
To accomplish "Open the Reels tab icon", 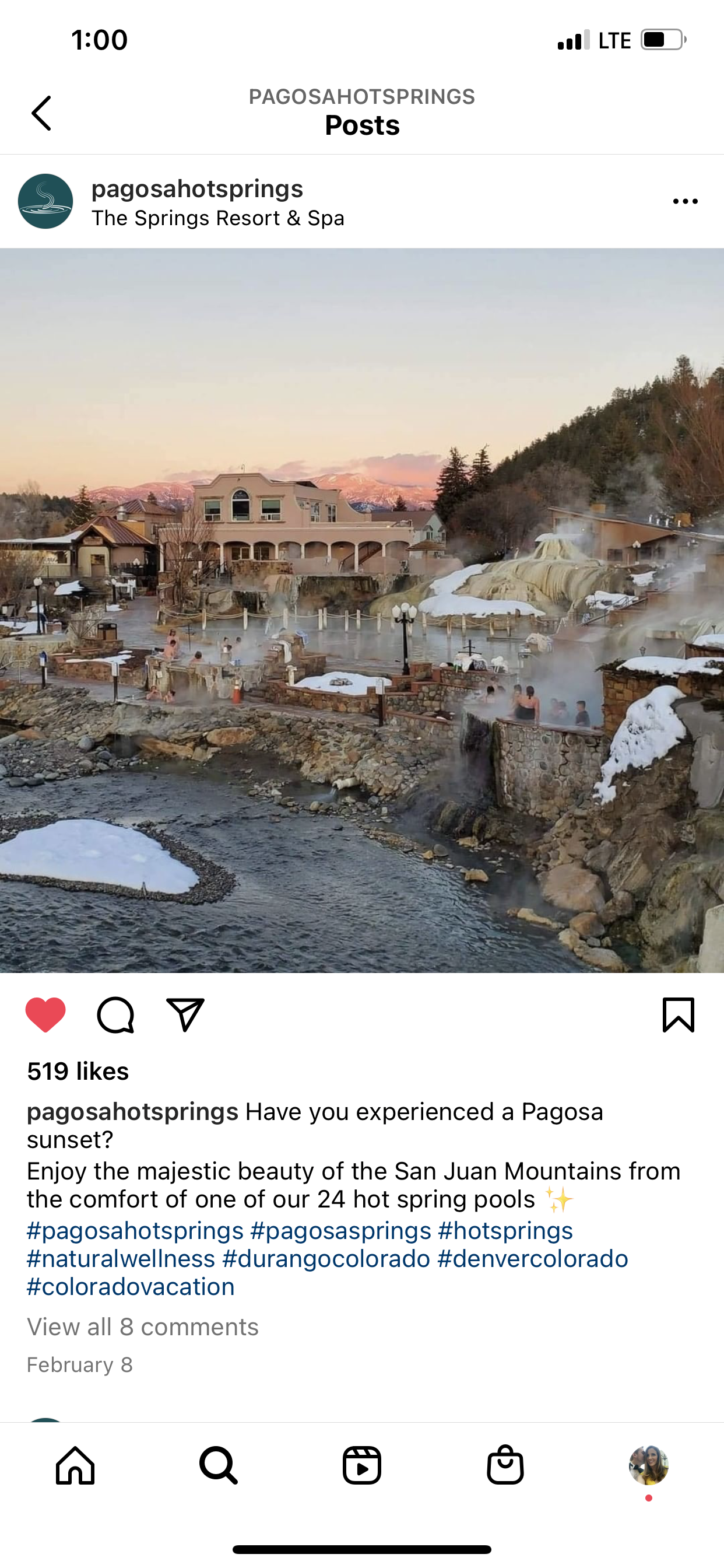I will 362,1465.
